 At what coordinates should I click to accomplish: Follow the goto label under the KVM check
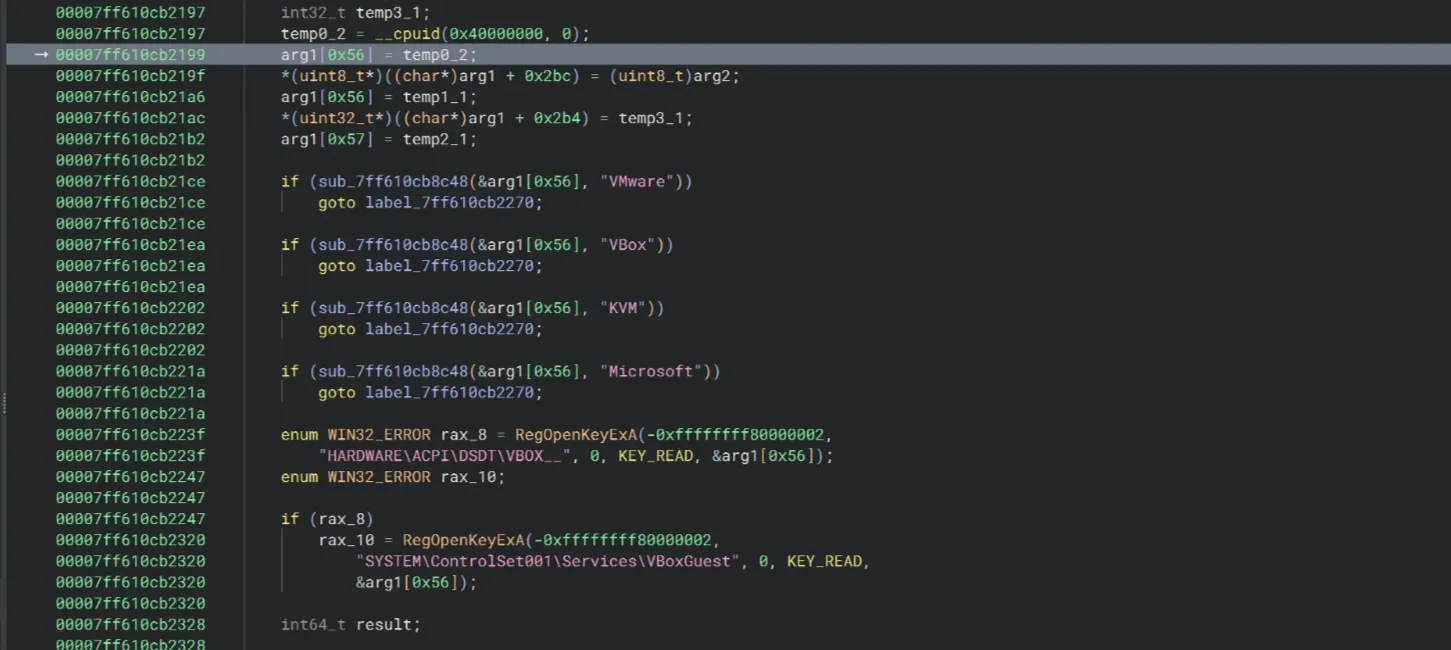click(453, 329)
